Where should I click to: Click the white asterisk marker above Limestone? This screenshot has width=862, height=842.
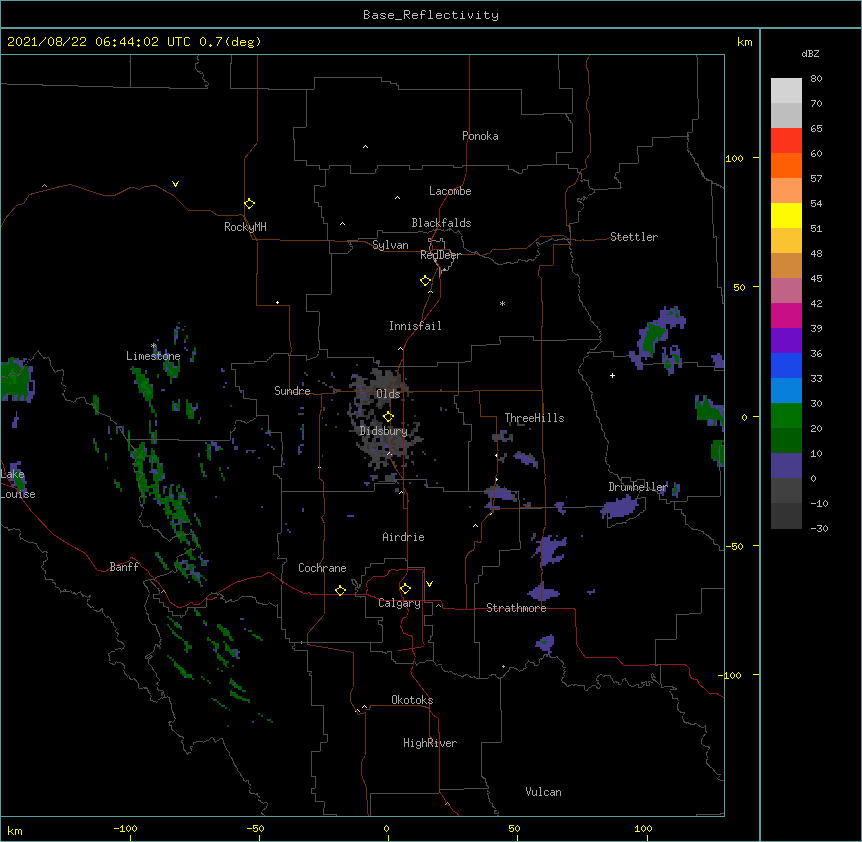(x=153, y=346)
